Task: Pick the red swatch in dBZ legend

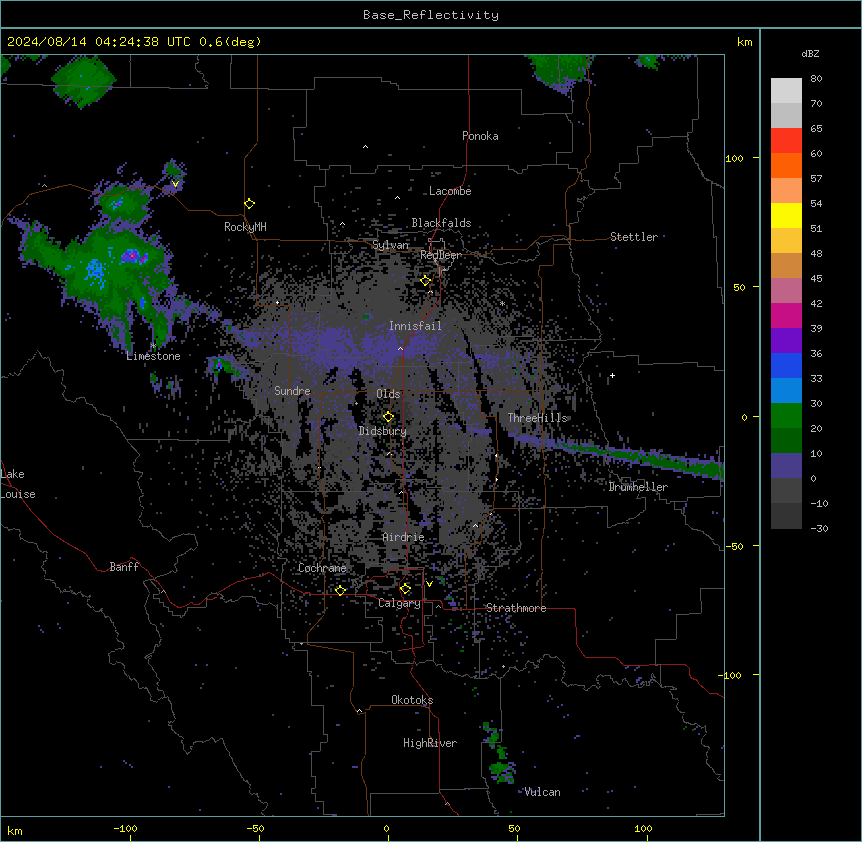Action: point(786,141)
